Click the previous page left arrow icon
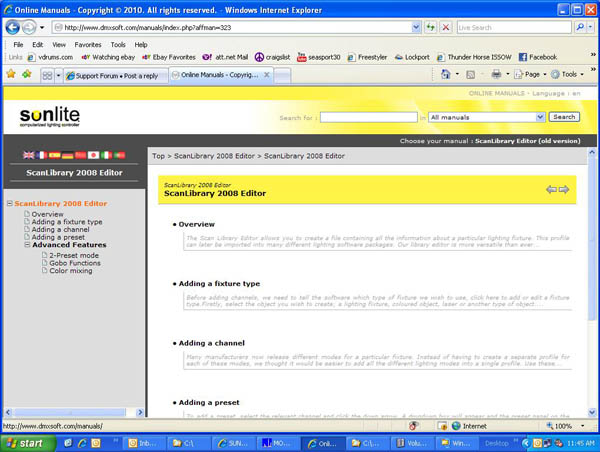The height and width of the screenshot is (452, 600). [551, 189]
